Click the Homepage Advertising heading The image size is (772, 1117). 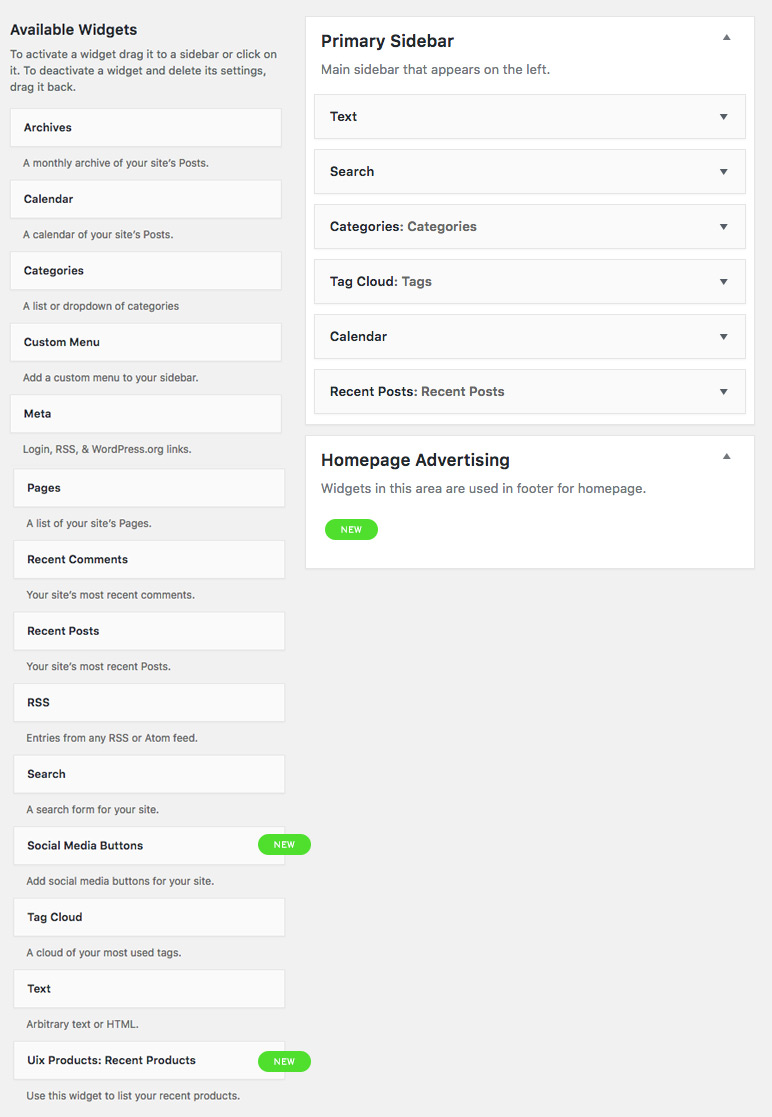(415, 460)
